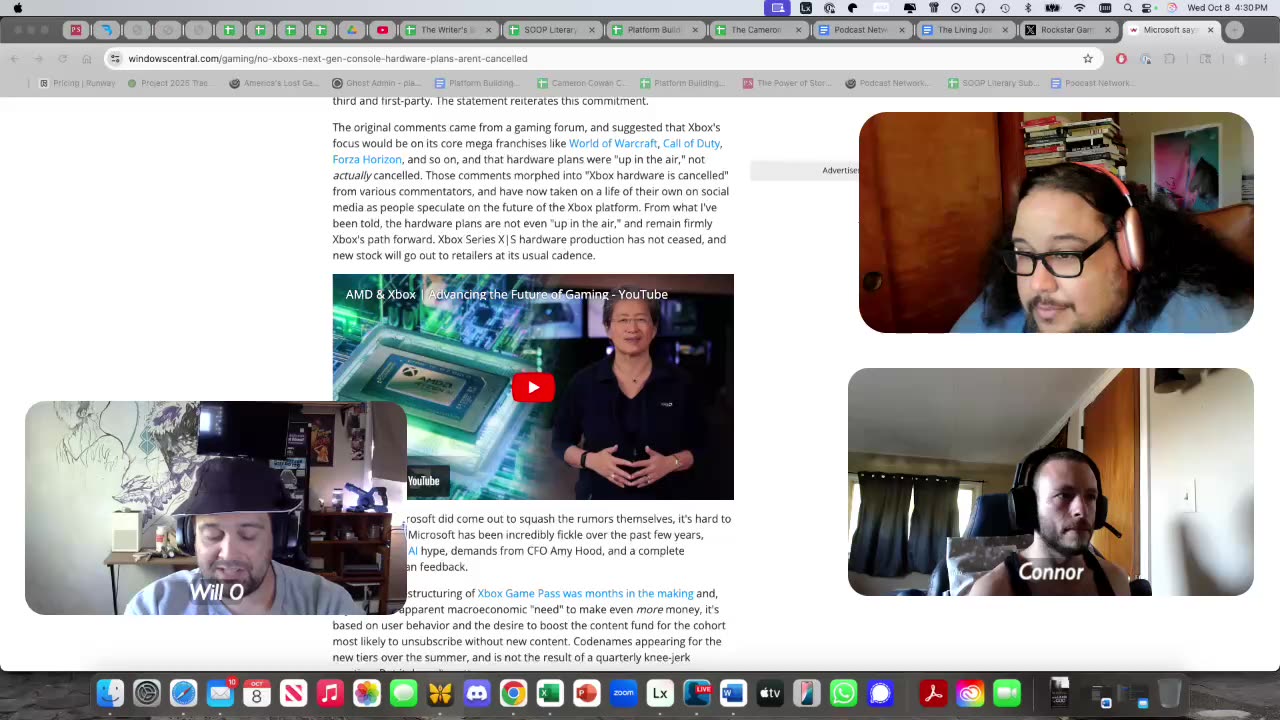Play the AMD & Xbox YouTube video
1280x720 pixels.
(x=533, y=387)
